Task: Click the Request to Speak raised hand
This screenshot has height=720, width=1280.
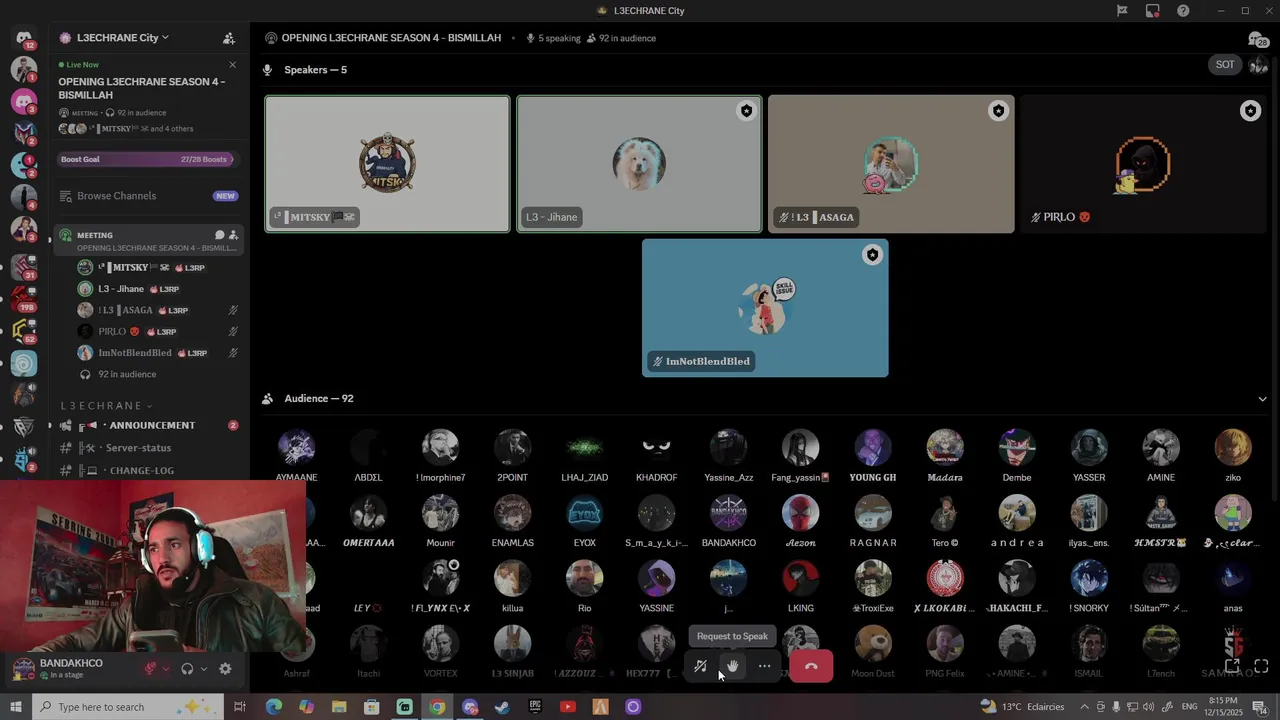Action: coord(732,666)
